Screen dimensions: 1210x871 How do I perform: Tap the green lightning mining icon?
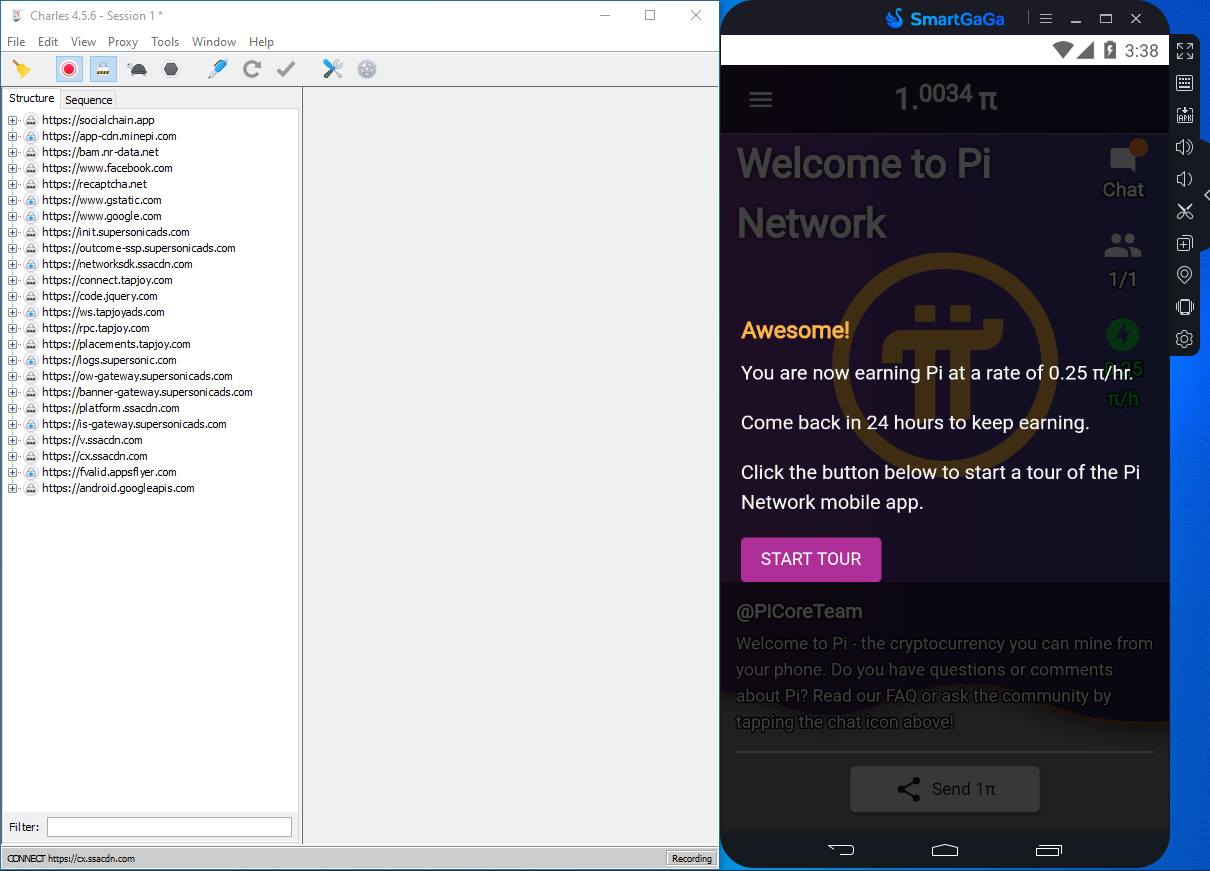[x=1123, y=334]
